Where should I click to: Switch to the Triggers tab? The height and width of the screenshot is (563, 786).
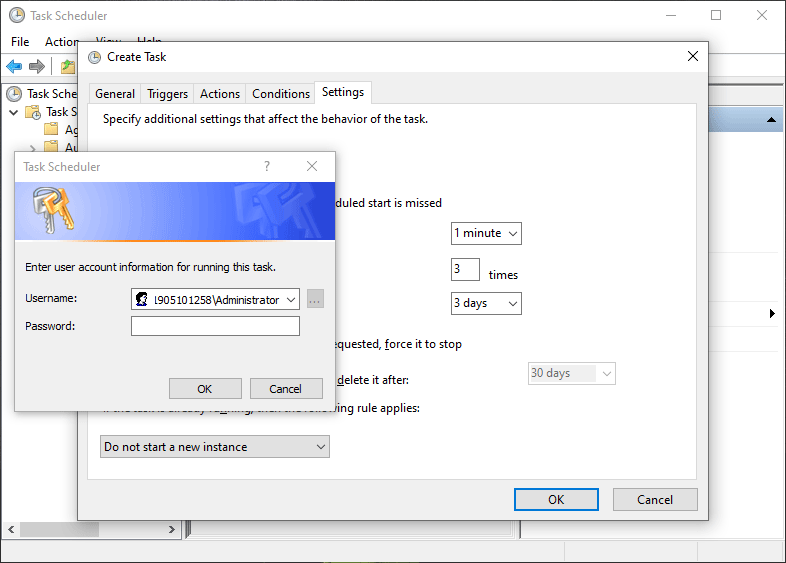click(167, 94)
